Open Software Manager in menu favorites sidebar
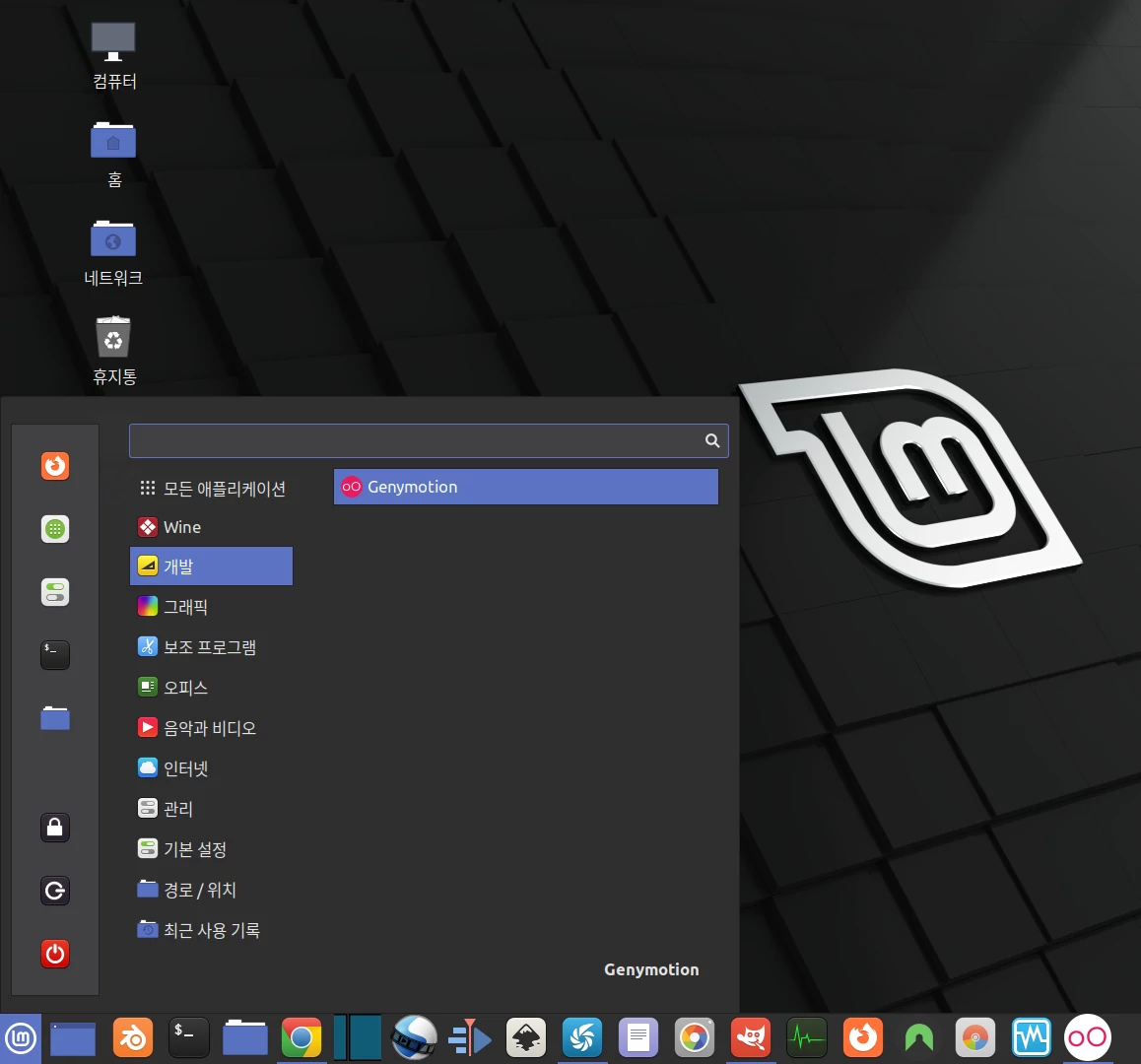 (x=55, y=529)
